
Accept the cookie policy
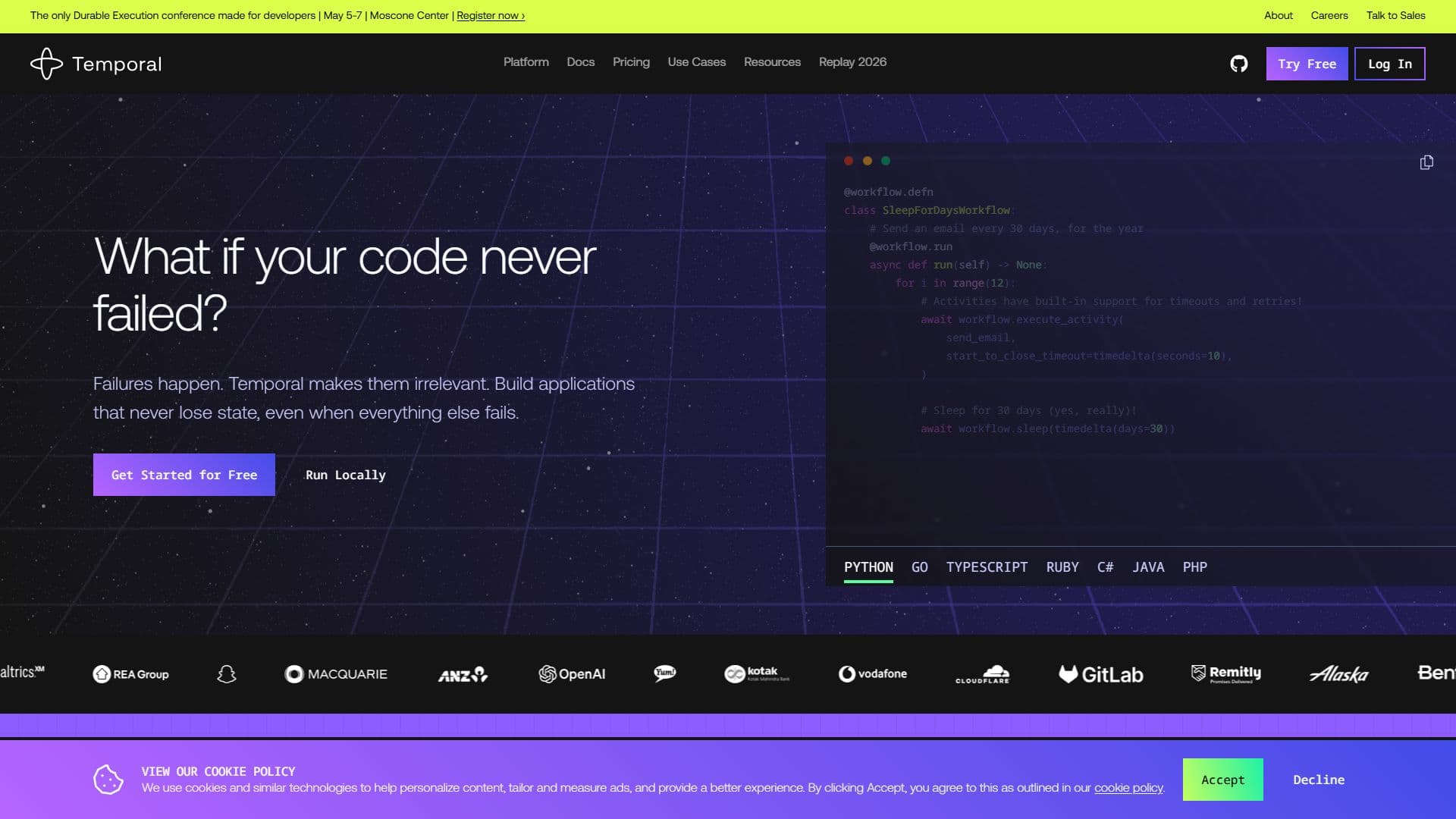(x=1222, y=780)
